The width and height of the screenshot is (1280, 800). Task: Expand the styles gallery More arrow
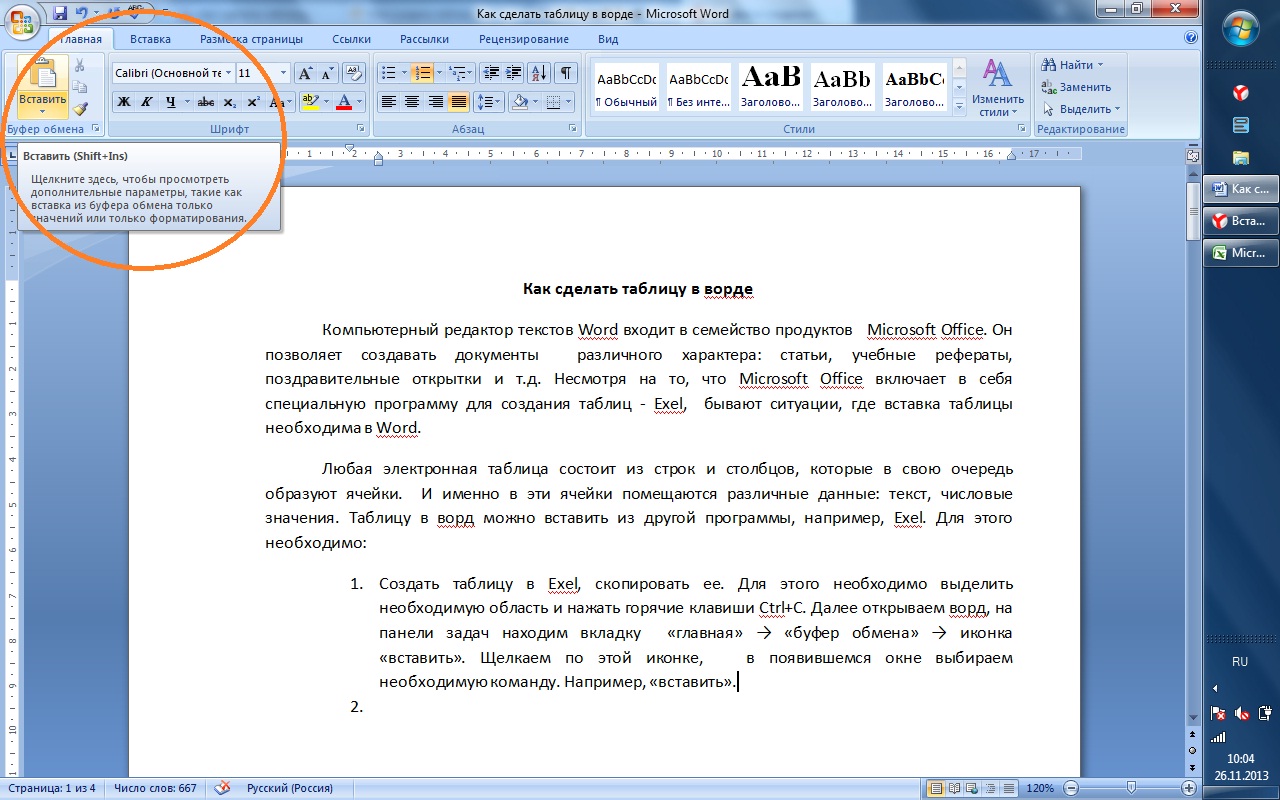click(x=958, y=105)
